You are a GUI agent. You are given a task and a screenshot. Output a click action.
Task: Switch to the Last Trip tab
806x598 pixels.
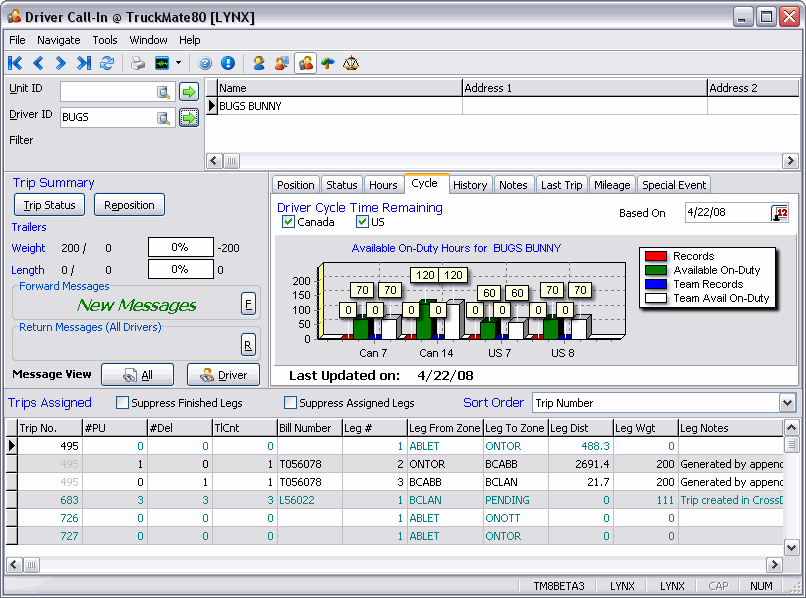[x=561, y=185]
